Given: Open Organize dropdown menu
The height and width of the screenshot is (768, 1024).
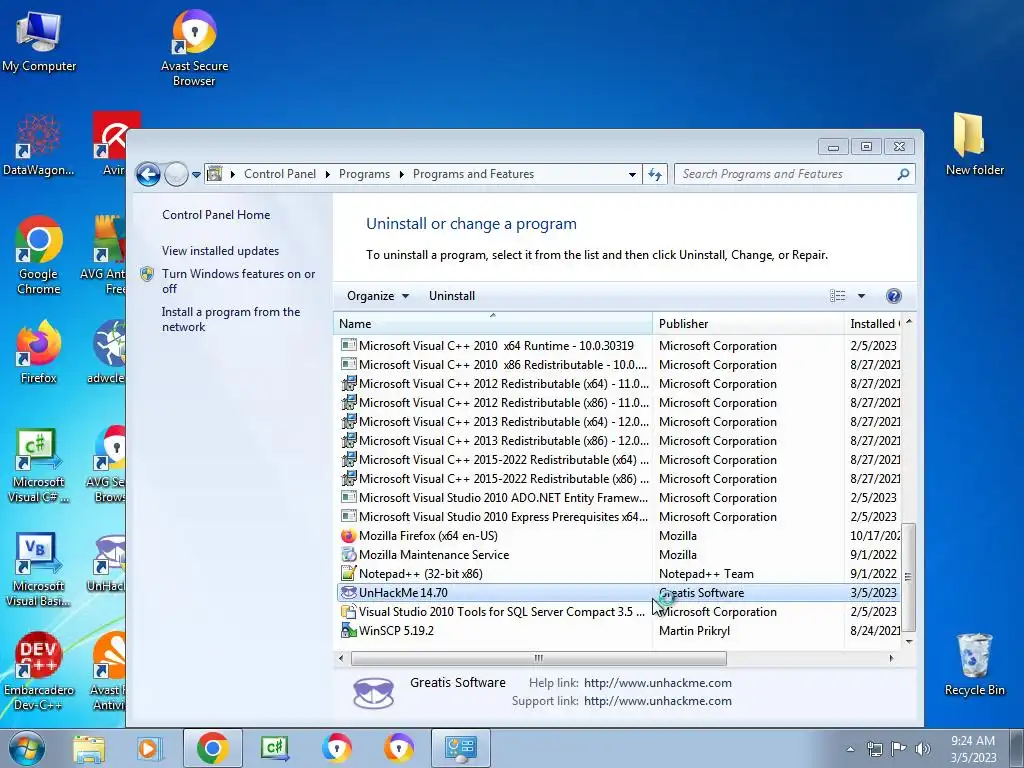Looking at the screenshot, I should pyautogui.click(x=377, y=296).
